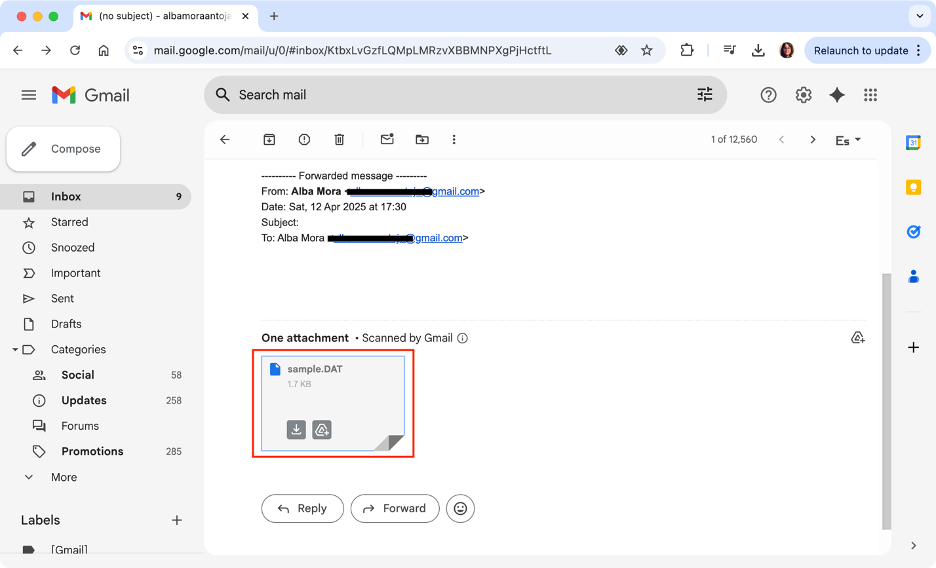Report this email as spam
Viewport: 936px width, 568px height.
[304, 140]
